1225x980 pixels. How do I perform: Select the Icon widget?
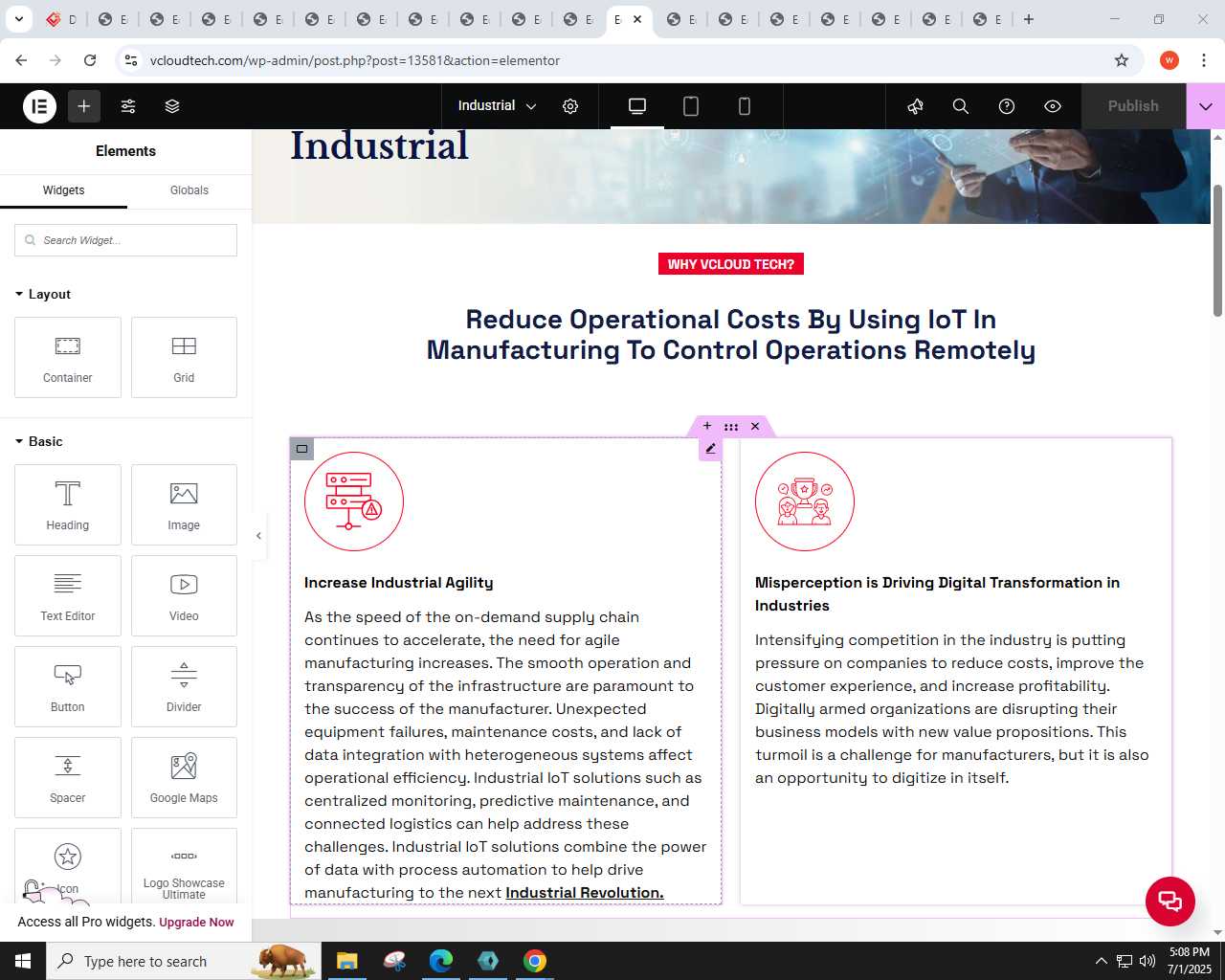click(68, 866)
